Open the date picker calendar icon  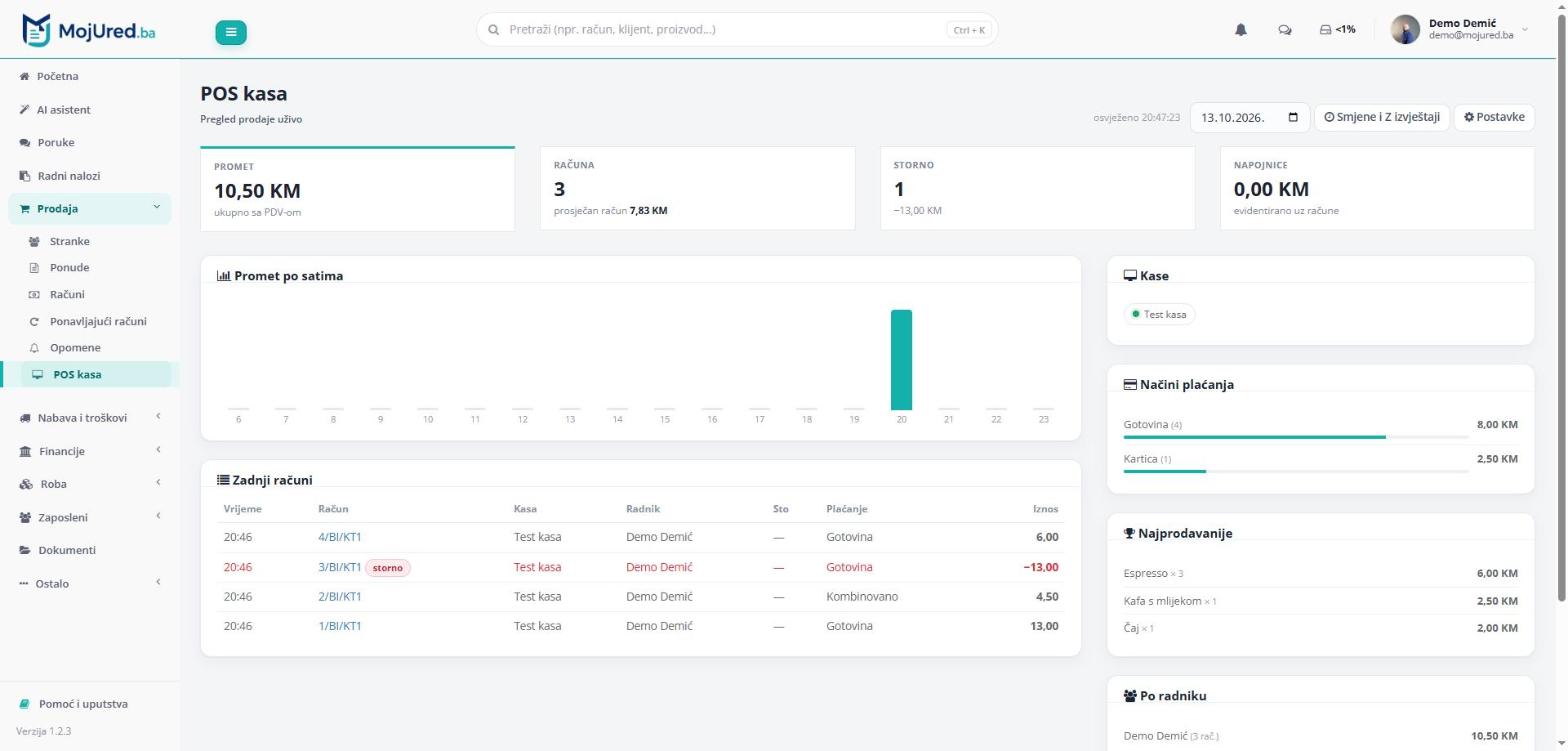point(1293,117)
